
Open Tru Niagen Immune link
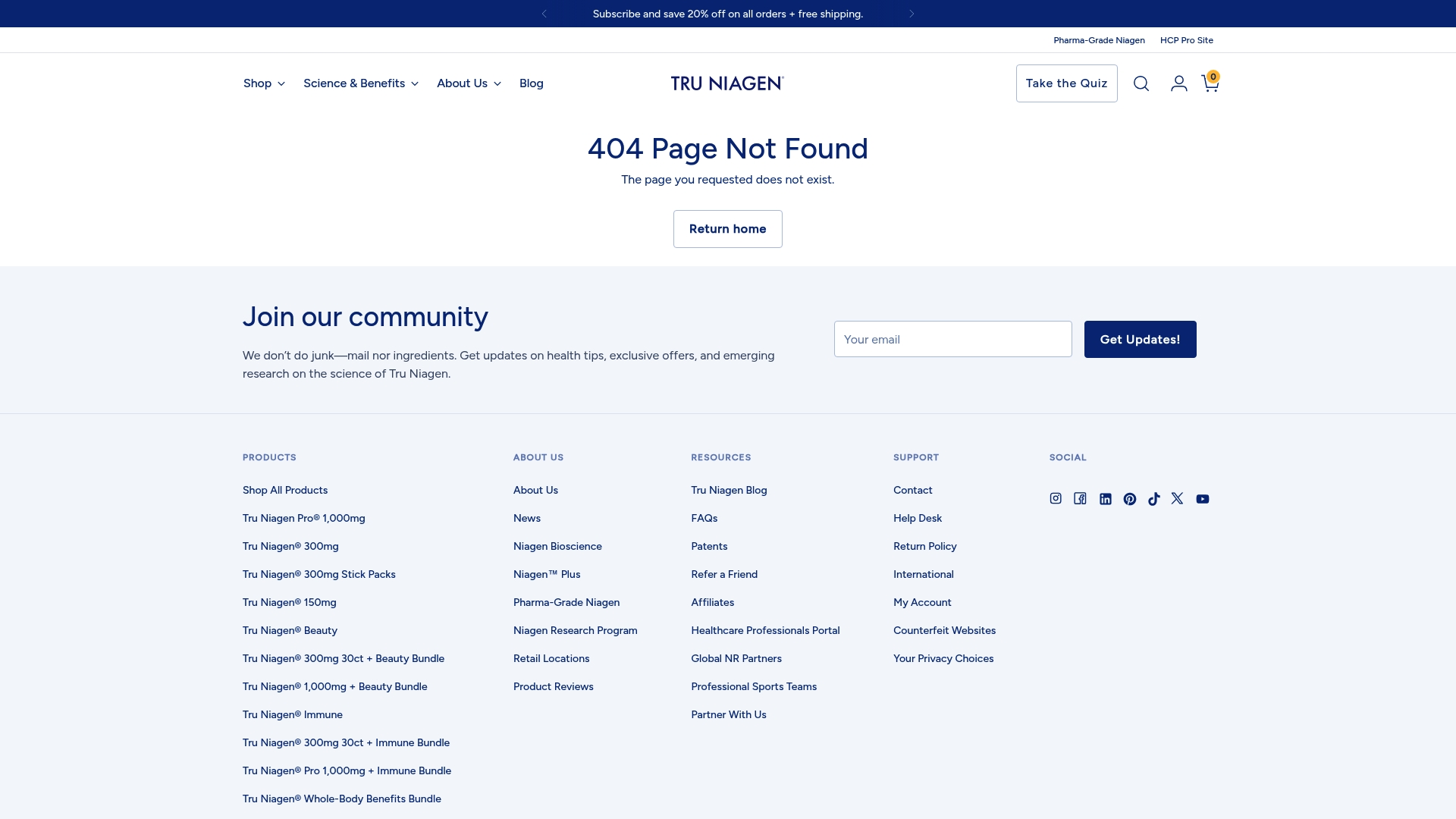tap(293, 715)
